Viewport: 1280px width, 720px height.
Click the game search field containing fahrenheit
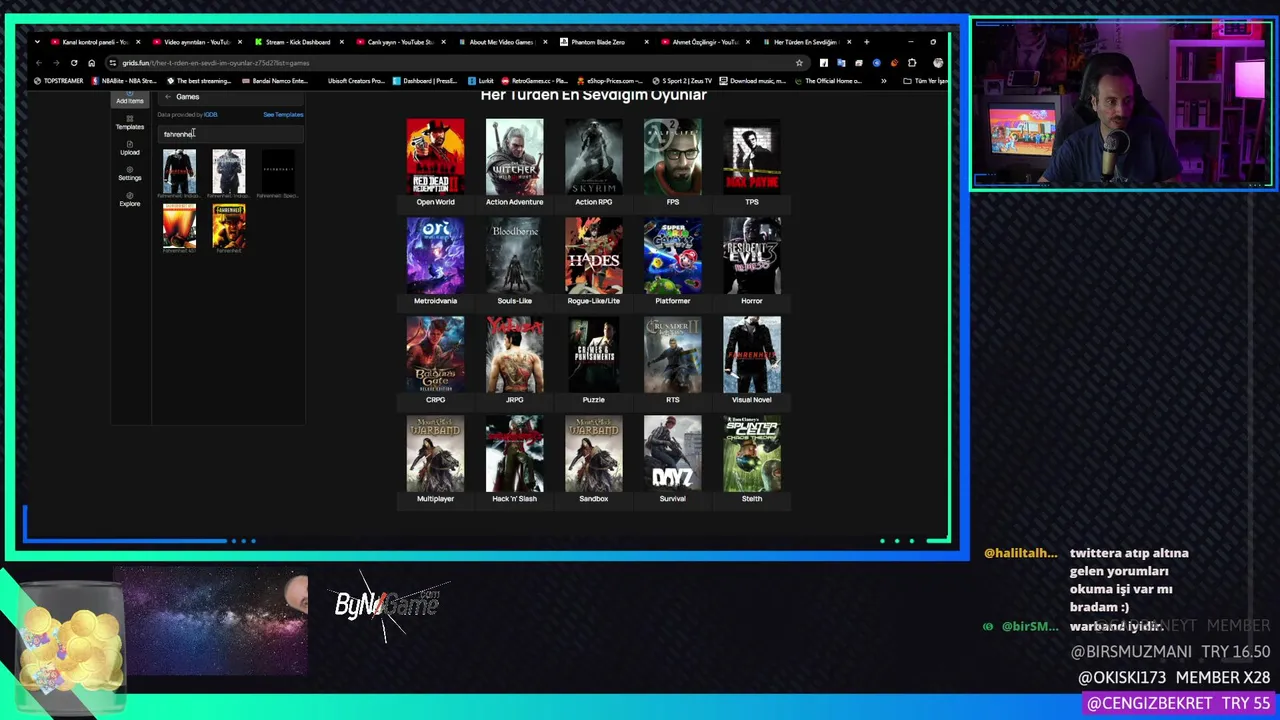pos(230,134)
